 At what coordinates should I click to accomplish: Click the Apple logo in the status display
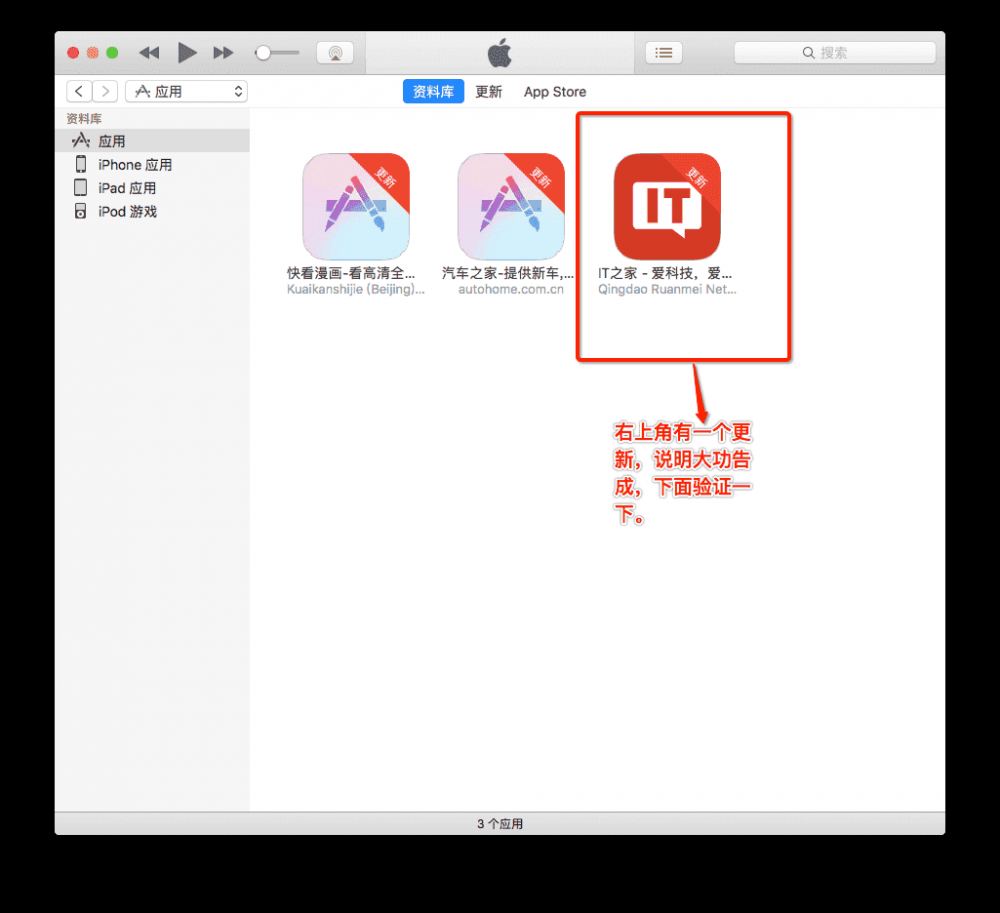tap(499, 52)
